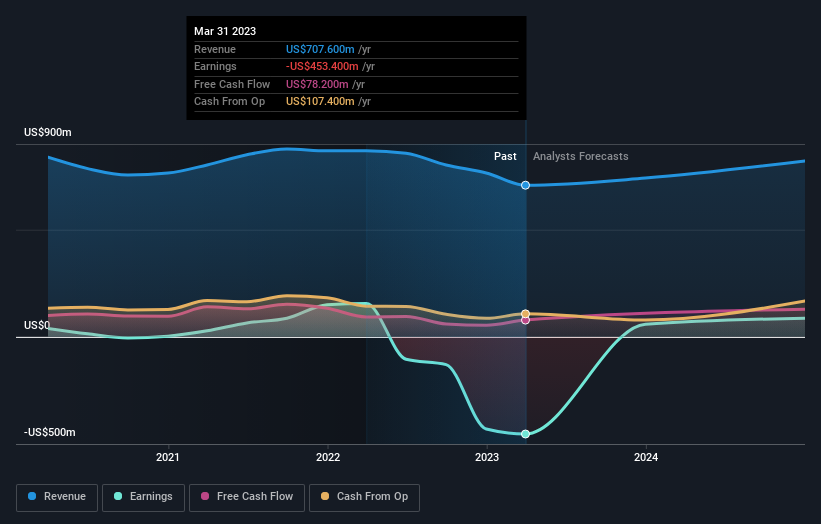Select the Free Cash Flow data point marker

tap(525, 320)
